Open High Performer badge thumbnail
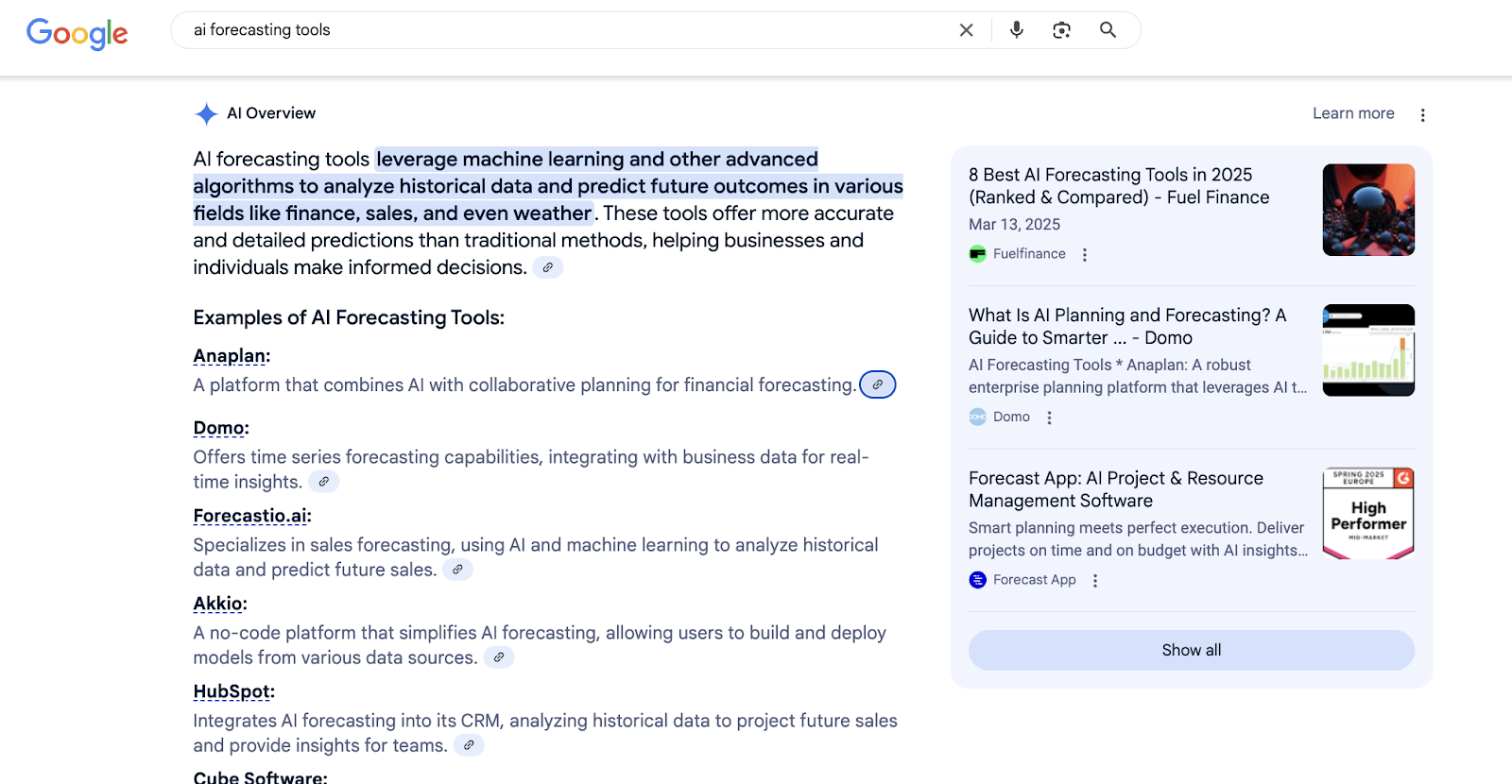This screenshot has width=1512, height=784. click(1368, 514)
